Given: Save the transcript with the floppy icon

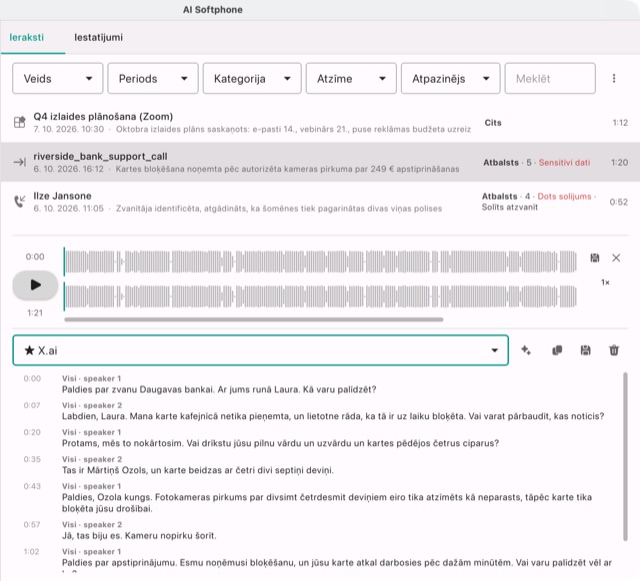Looking at the screenshot, I should click(585, 350).
